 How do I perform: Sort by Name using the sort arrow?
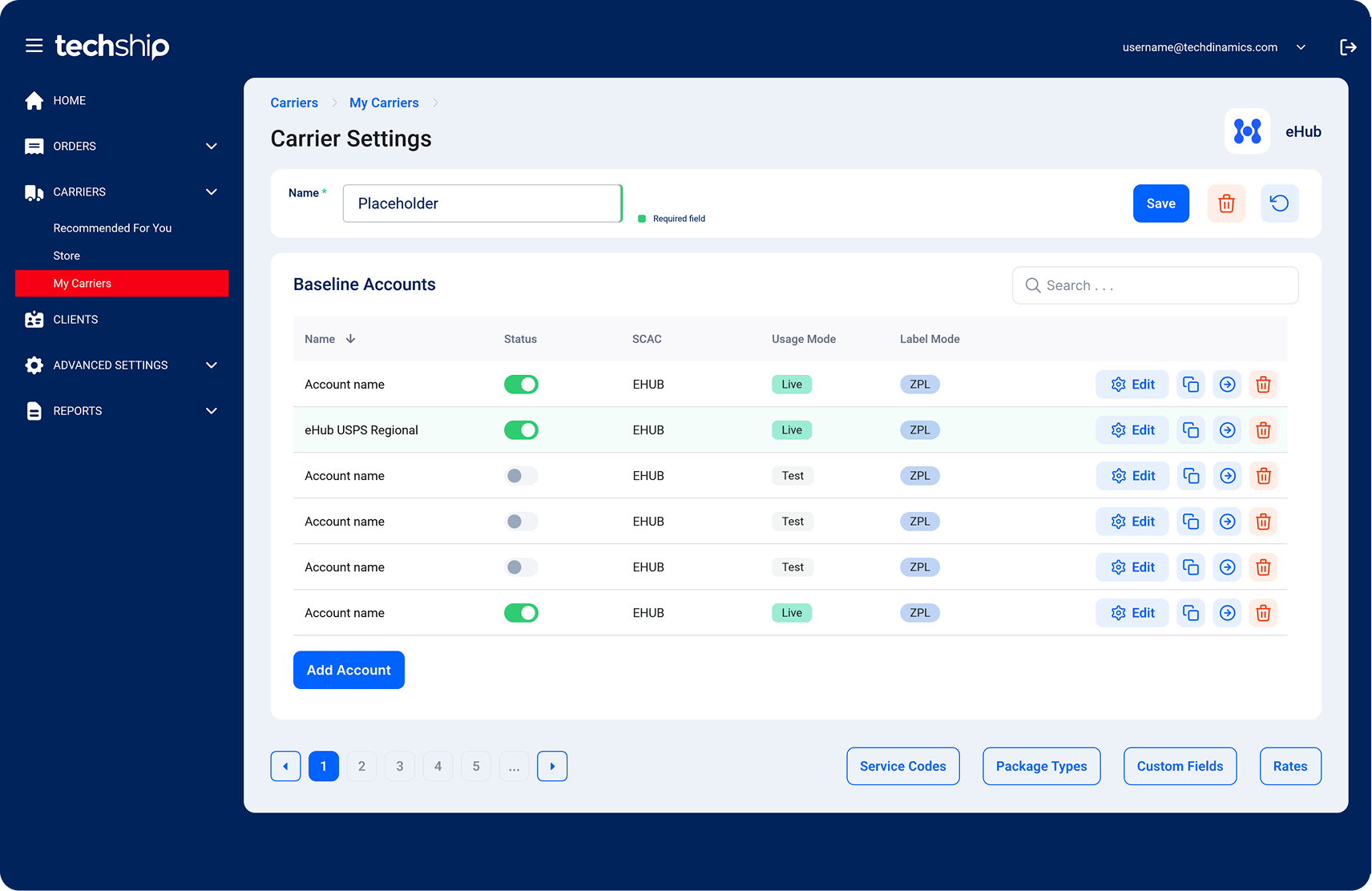tap(351, 338)
